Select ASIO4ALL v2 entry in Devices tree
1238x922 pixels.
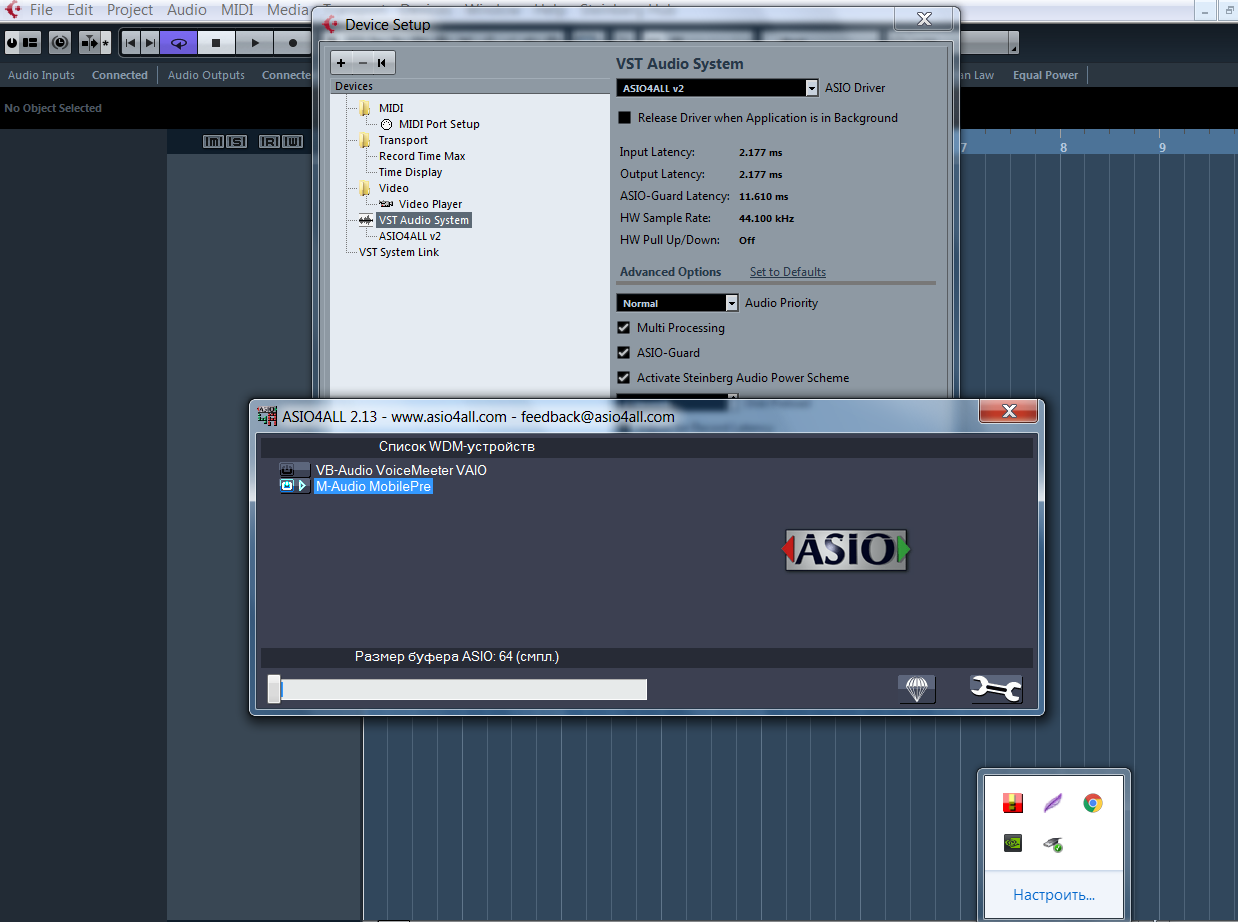[410, 236]
